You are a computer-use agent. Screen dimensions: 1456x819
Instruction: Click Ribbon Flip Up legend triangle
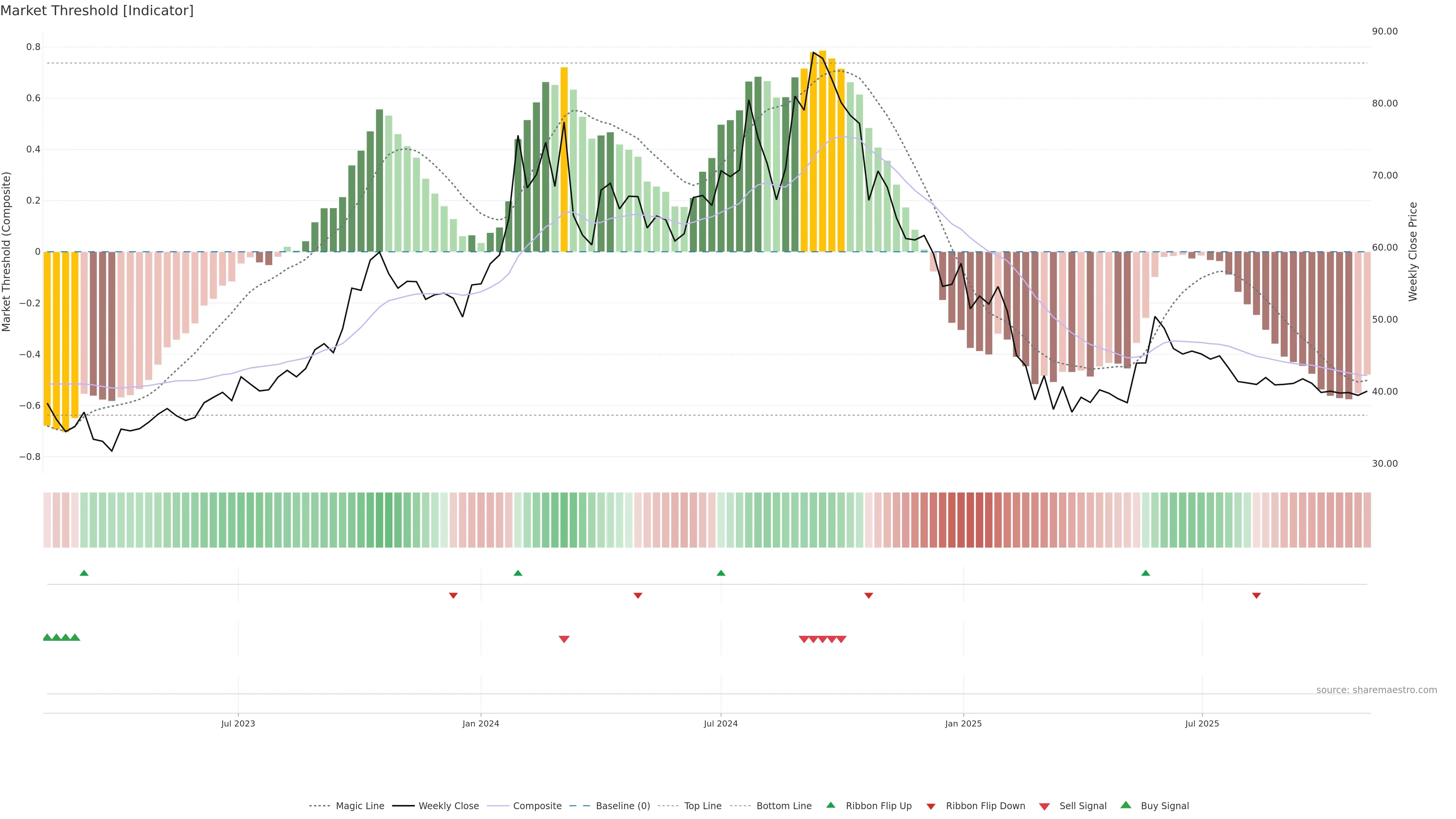click(831, 805)
